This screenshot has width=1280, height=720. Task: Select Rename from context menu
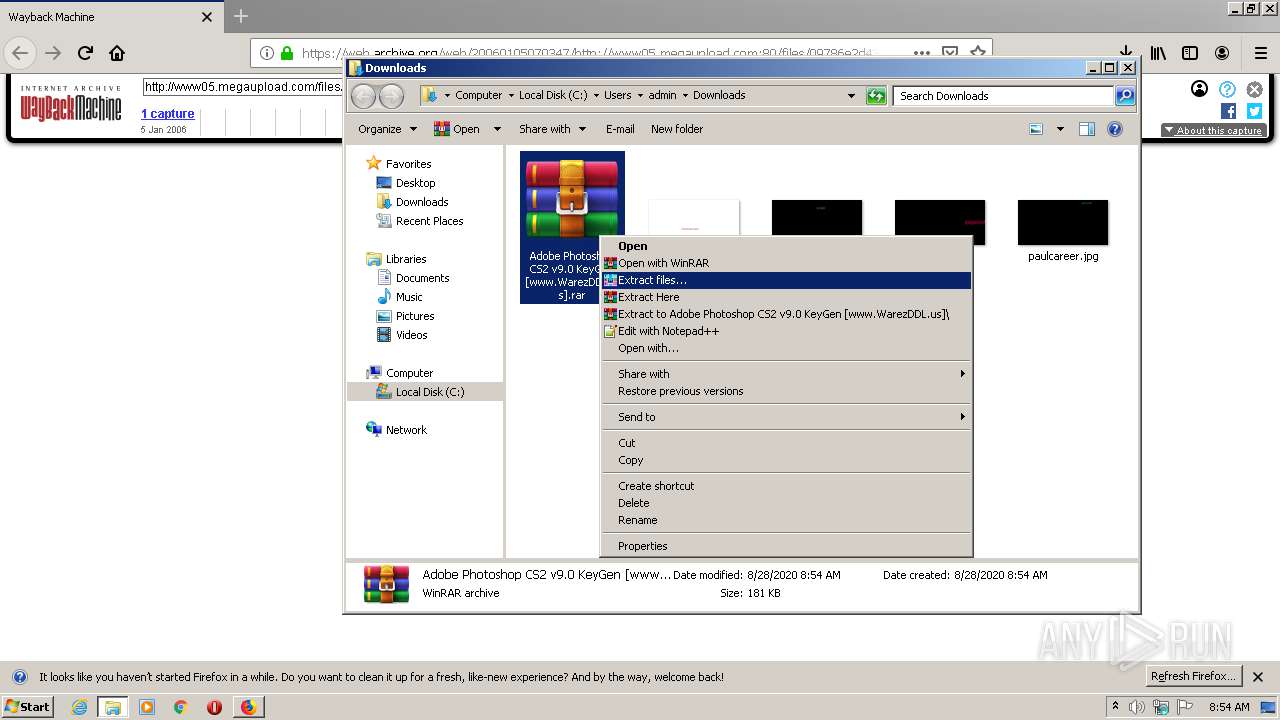786,520
